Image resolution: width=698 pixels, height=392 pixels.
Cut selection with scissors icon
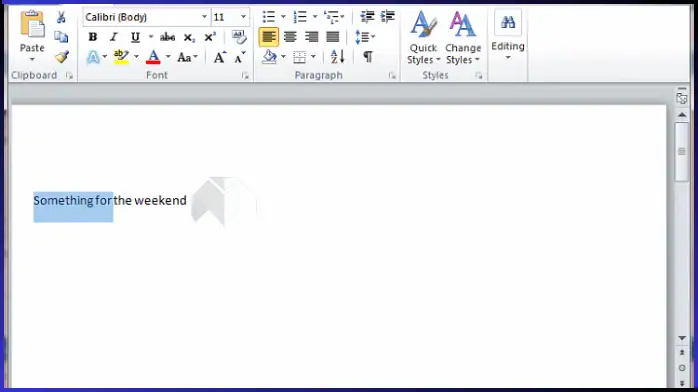[x=61, y=17]
